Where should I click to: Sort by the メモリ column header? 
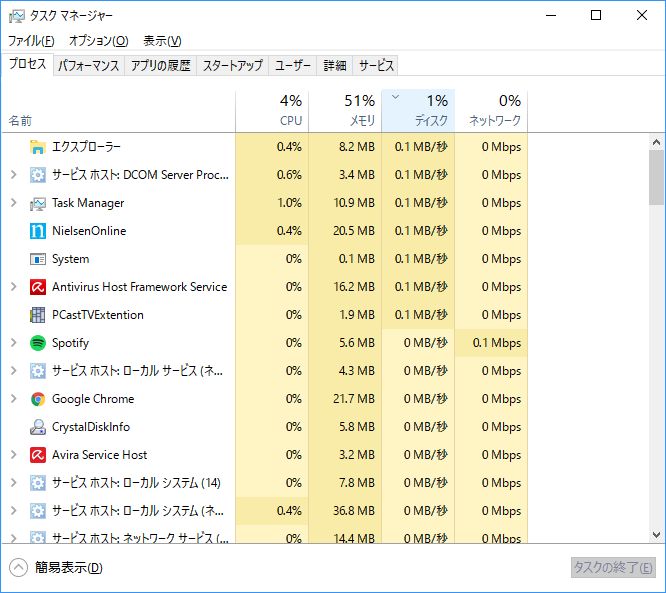345,111
